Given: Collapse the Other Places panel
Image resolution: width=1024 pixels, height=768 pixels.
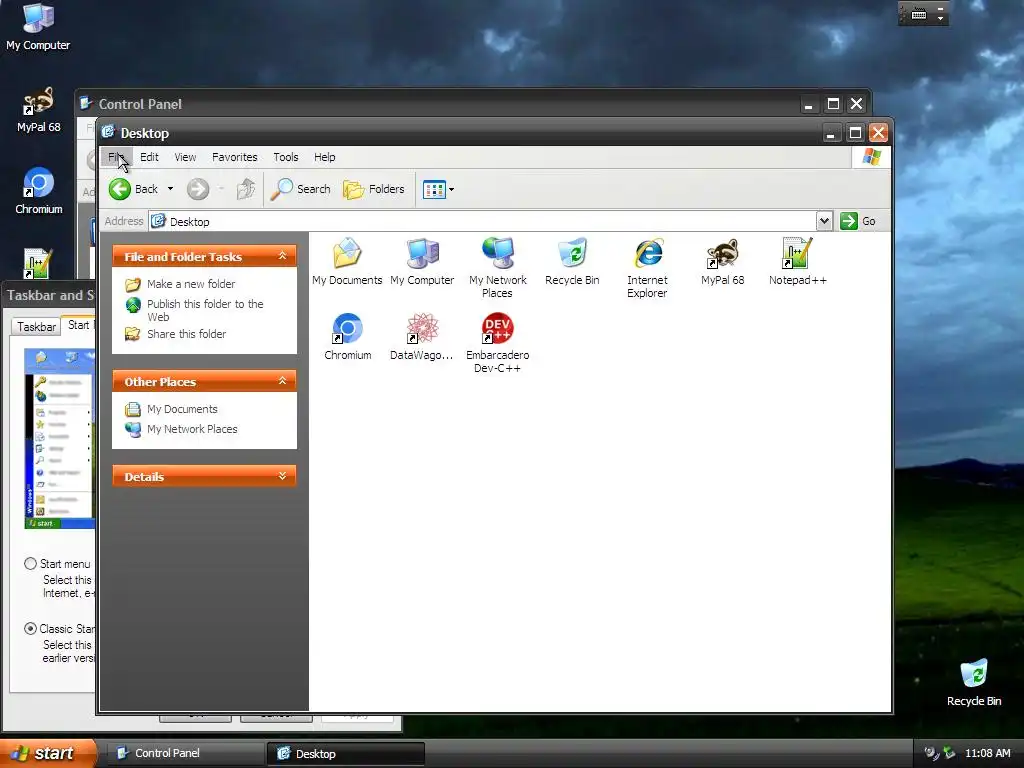Looking at the screenshot, I should point(282,381).
